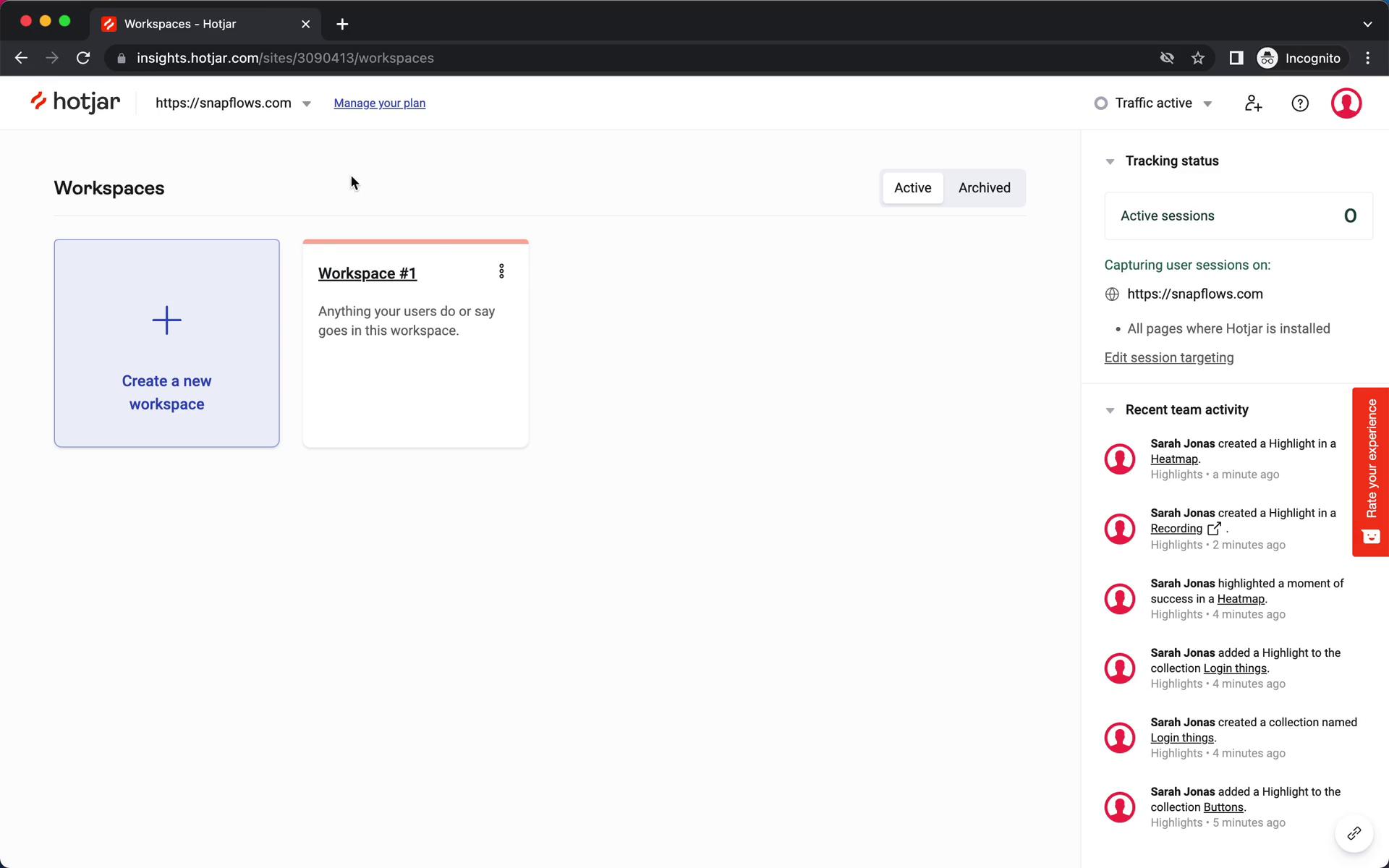The height and width of the screenshot is (868, 1389).
Task: Open the invite team member icon
Action: click(x=1253, y=103)
